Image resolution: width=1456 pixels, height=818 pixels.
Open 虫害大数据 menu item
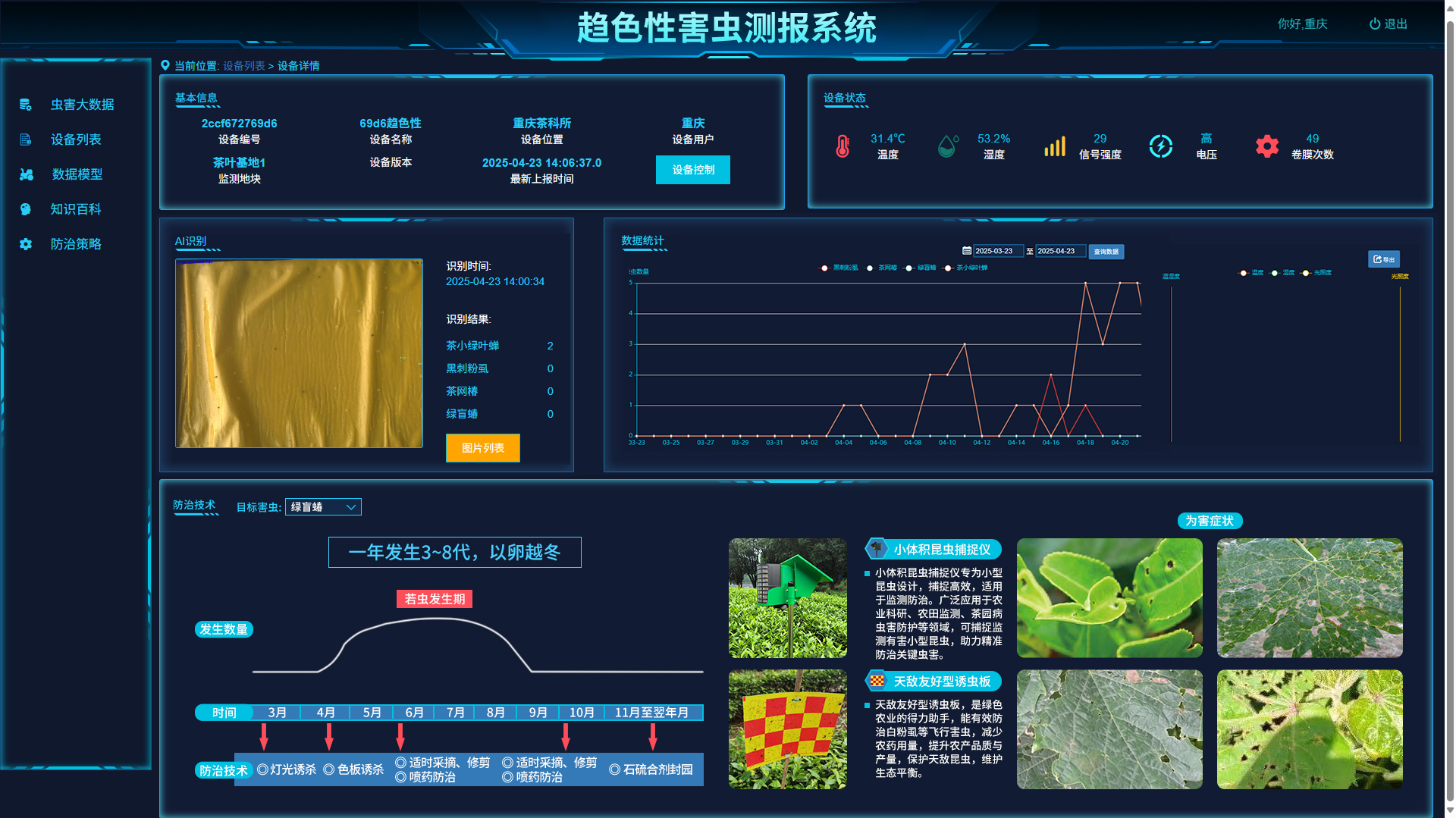[83, 105]
